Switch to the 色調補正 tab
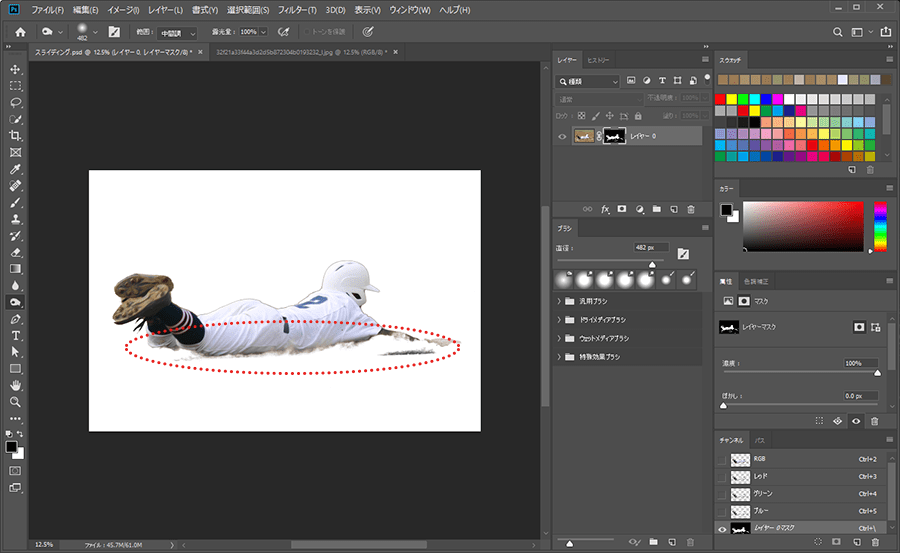900x553 pixels. pos(755,281)
